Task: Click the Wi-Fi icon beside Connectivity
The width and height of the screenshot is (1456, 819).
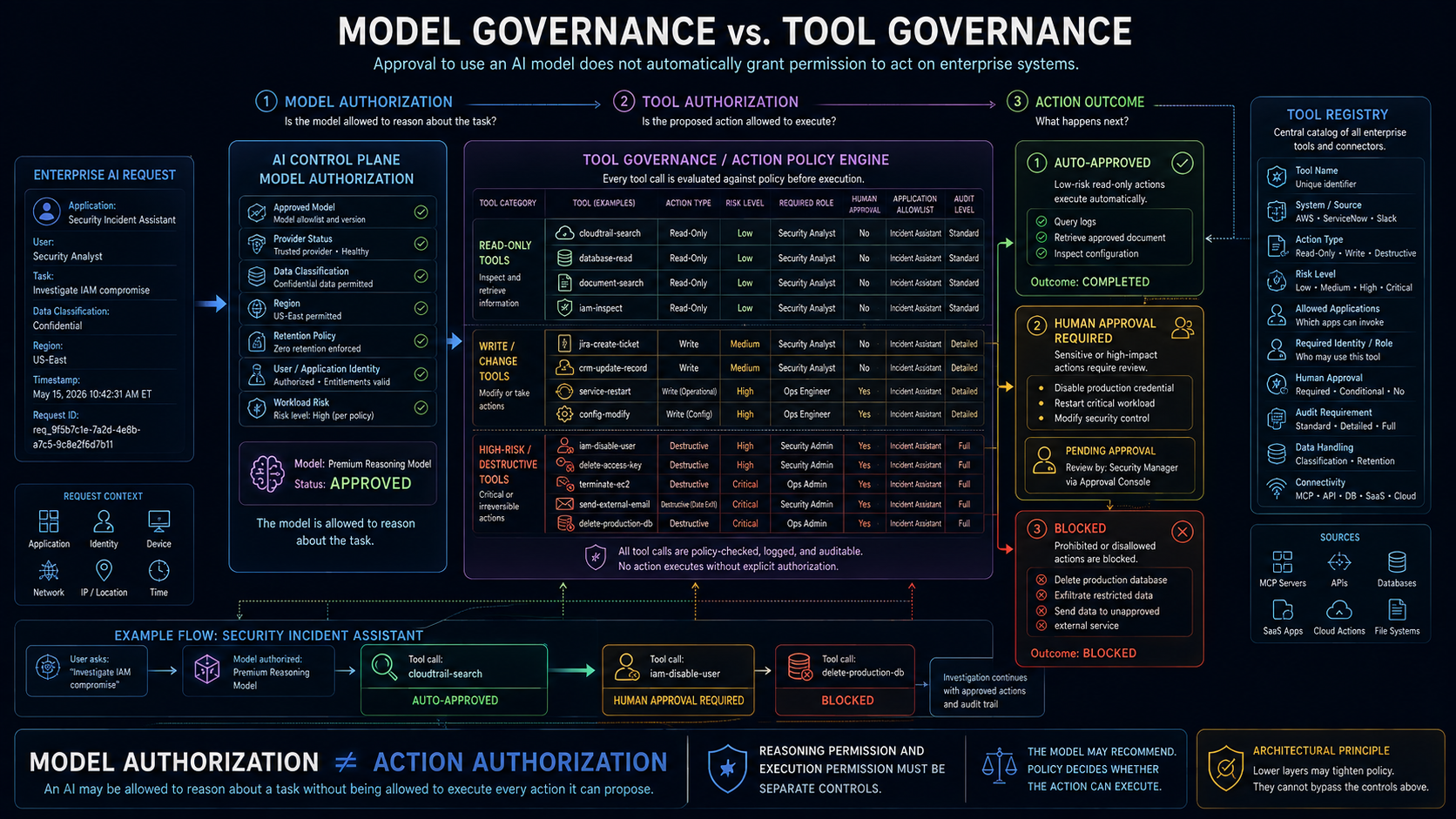Action: [x=1277, y=488]
